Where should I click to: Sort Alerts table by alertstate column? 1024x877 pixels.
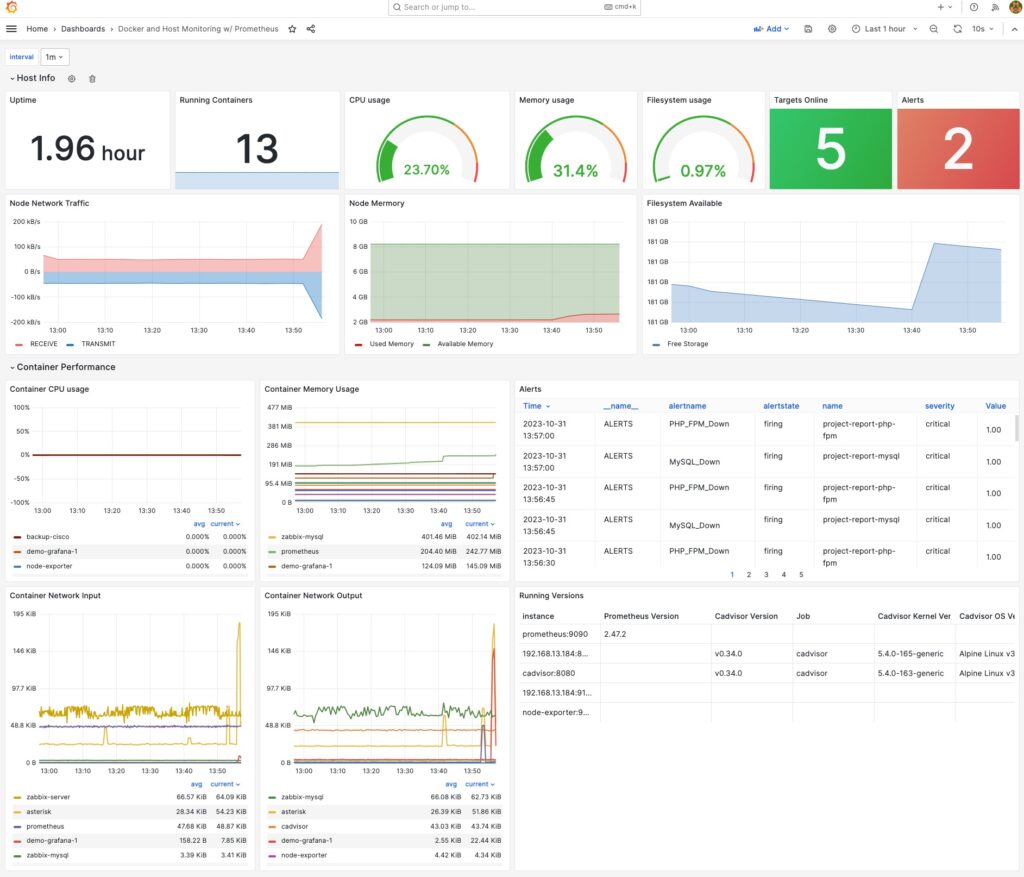(781, 406)
